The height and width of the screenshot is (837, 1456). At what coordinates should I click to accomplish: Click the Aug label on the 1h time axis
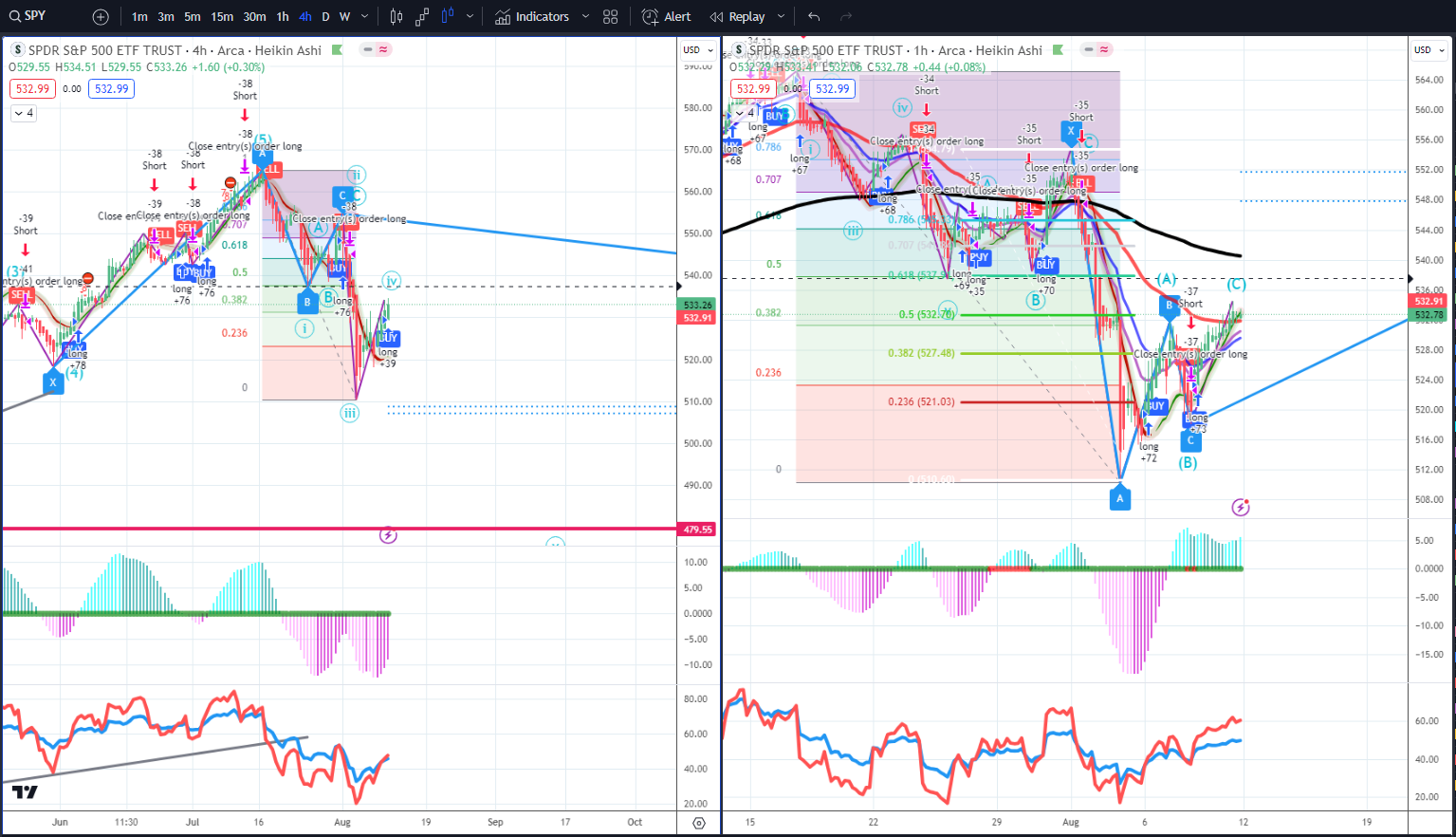click(1071, 822)
